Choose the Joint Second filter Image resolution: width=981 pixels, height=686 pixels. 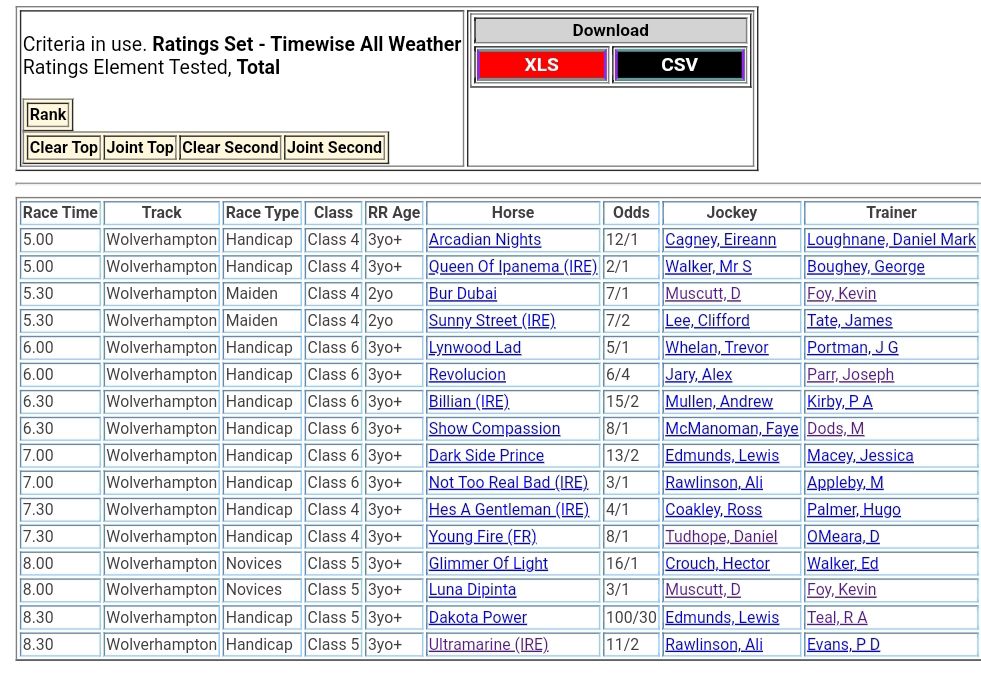pos(334,147)
